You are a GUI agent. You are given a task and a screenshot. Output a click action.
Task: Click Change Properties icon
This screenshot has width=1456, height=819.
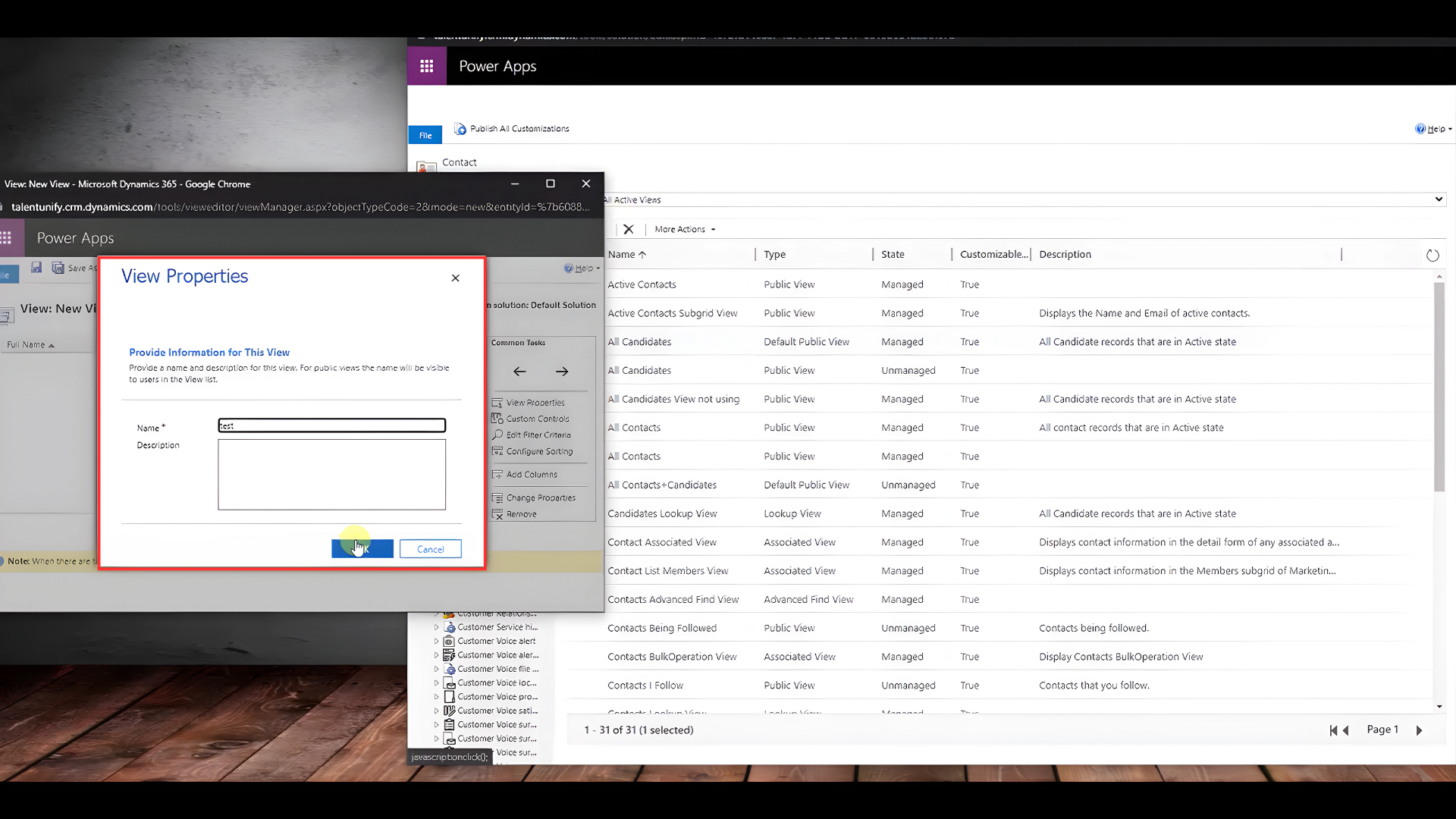tap(497, 498)
